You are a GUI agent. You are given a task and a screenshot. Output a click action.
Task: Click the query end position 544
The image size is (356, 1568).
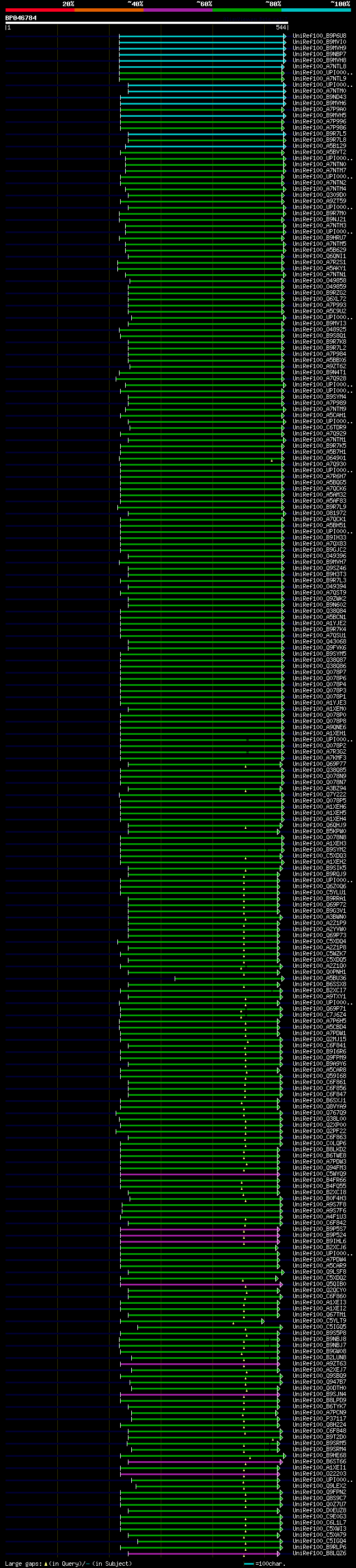pos(281,27)
